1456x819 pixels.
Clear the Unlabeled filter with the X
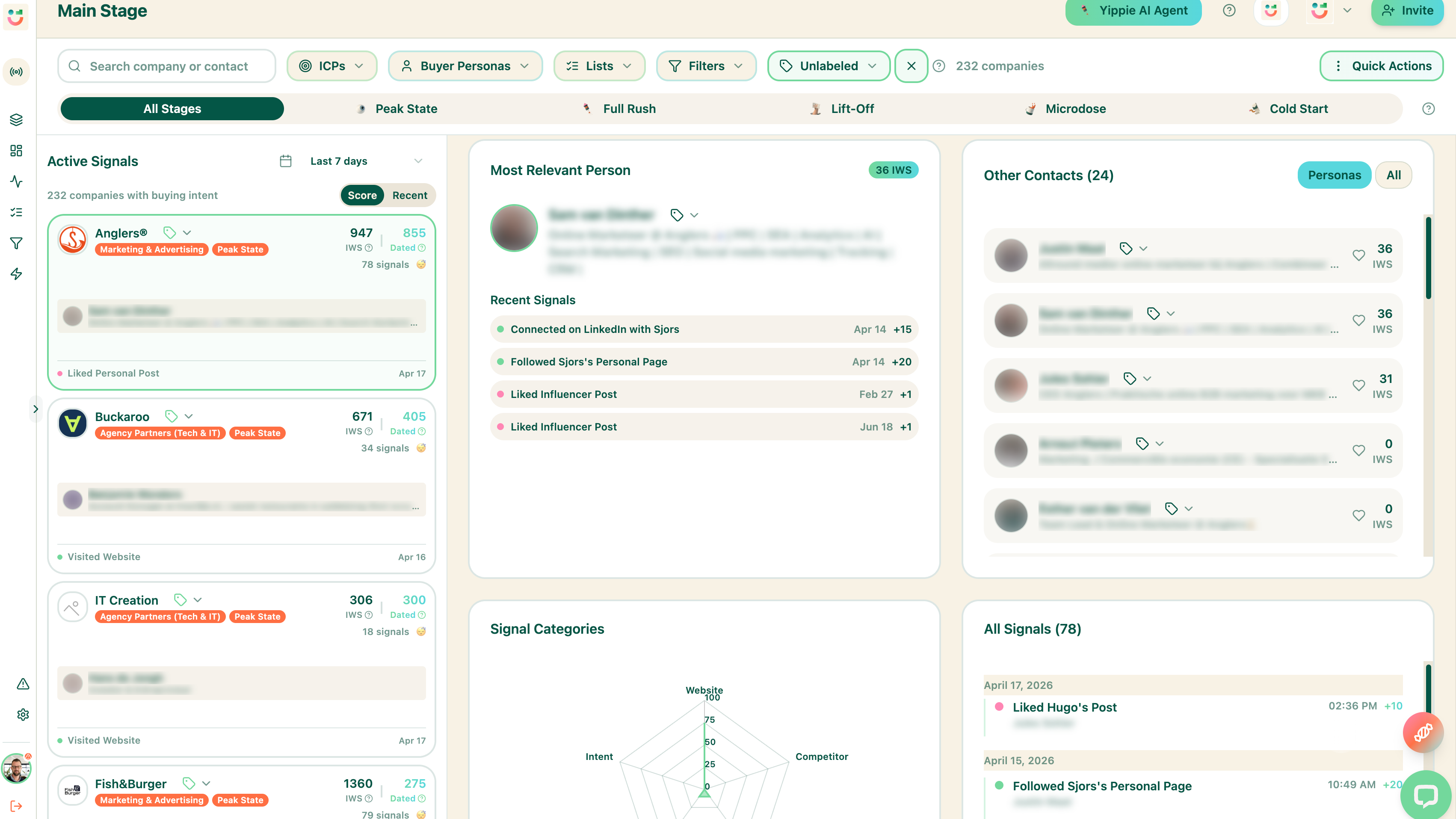click(x=911, y=66)
